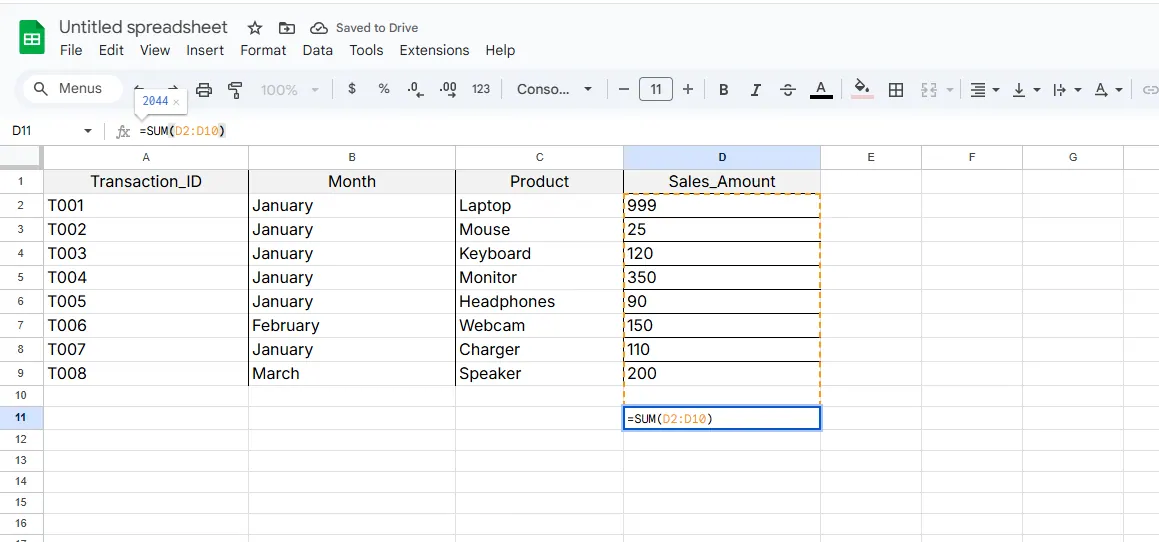Toggle italic formatting

[x=755, y=90]
